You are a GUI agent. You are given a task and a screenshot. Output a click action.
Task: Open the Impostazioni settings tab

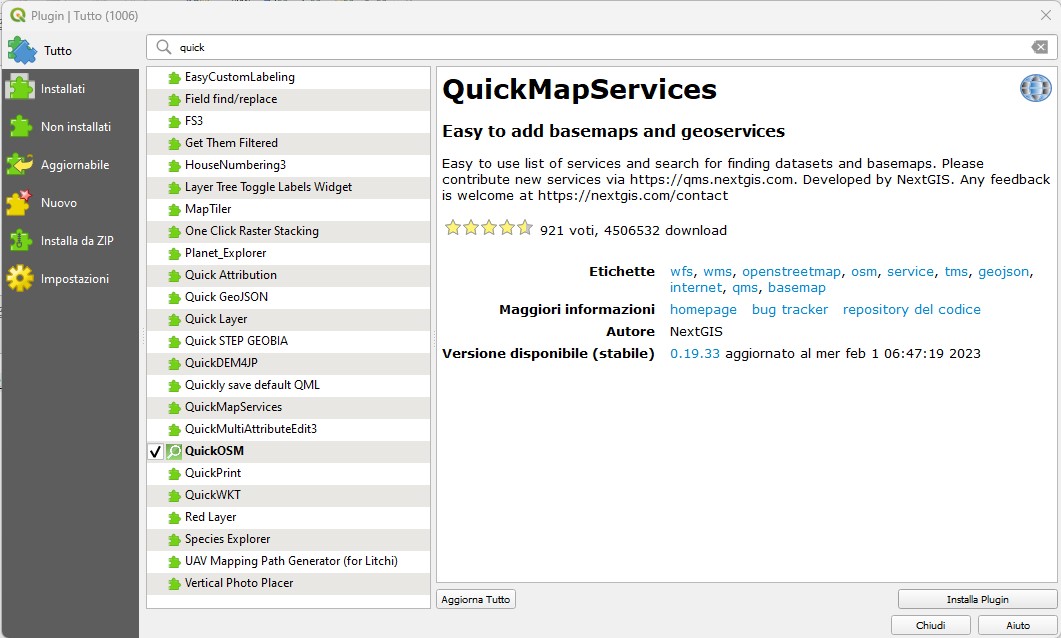[74, 279]
